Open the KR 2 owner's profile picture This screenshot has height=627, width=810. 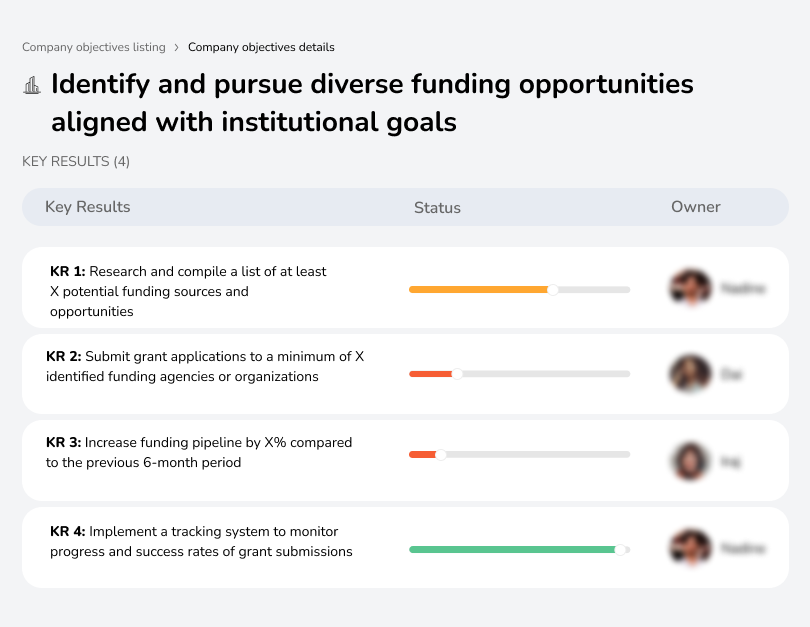coord(690,374)
